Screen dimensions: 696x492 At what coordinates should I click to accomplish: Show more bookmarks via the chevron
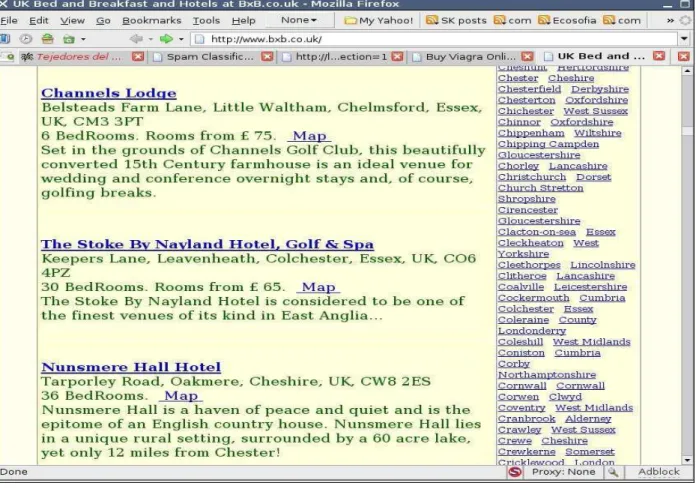tap(670, 20)
